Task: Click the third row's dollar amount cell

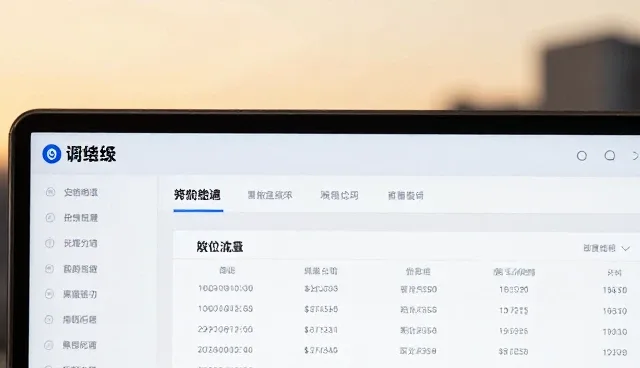Action: click(x=321, y=330)
